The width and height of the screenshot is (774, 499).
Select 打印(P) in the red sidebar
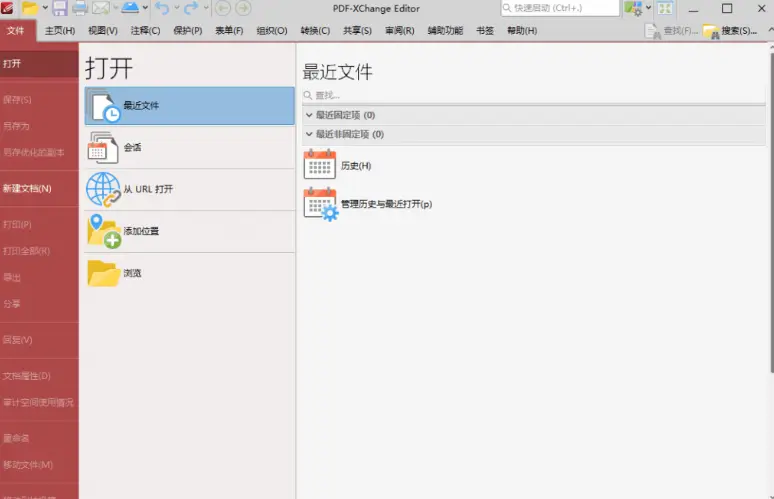tap(39, 225)
